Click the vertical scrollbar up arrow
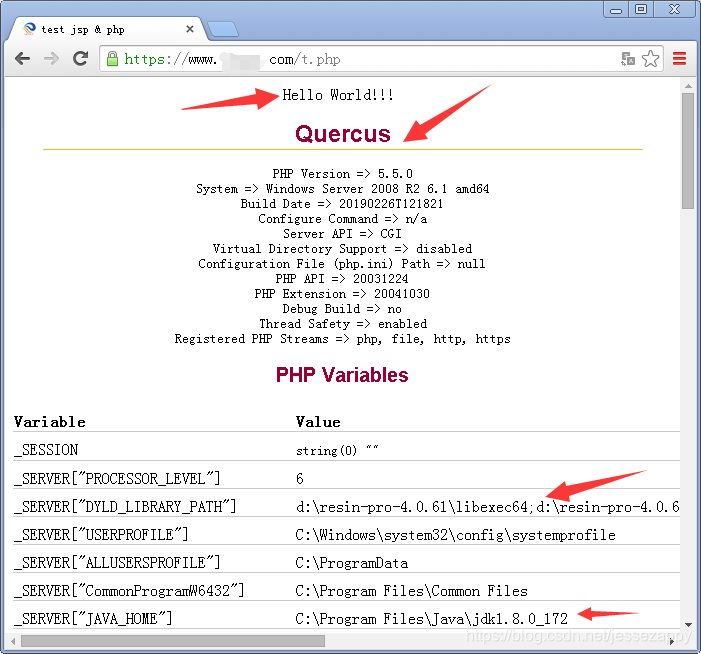 tap(688, 85)
